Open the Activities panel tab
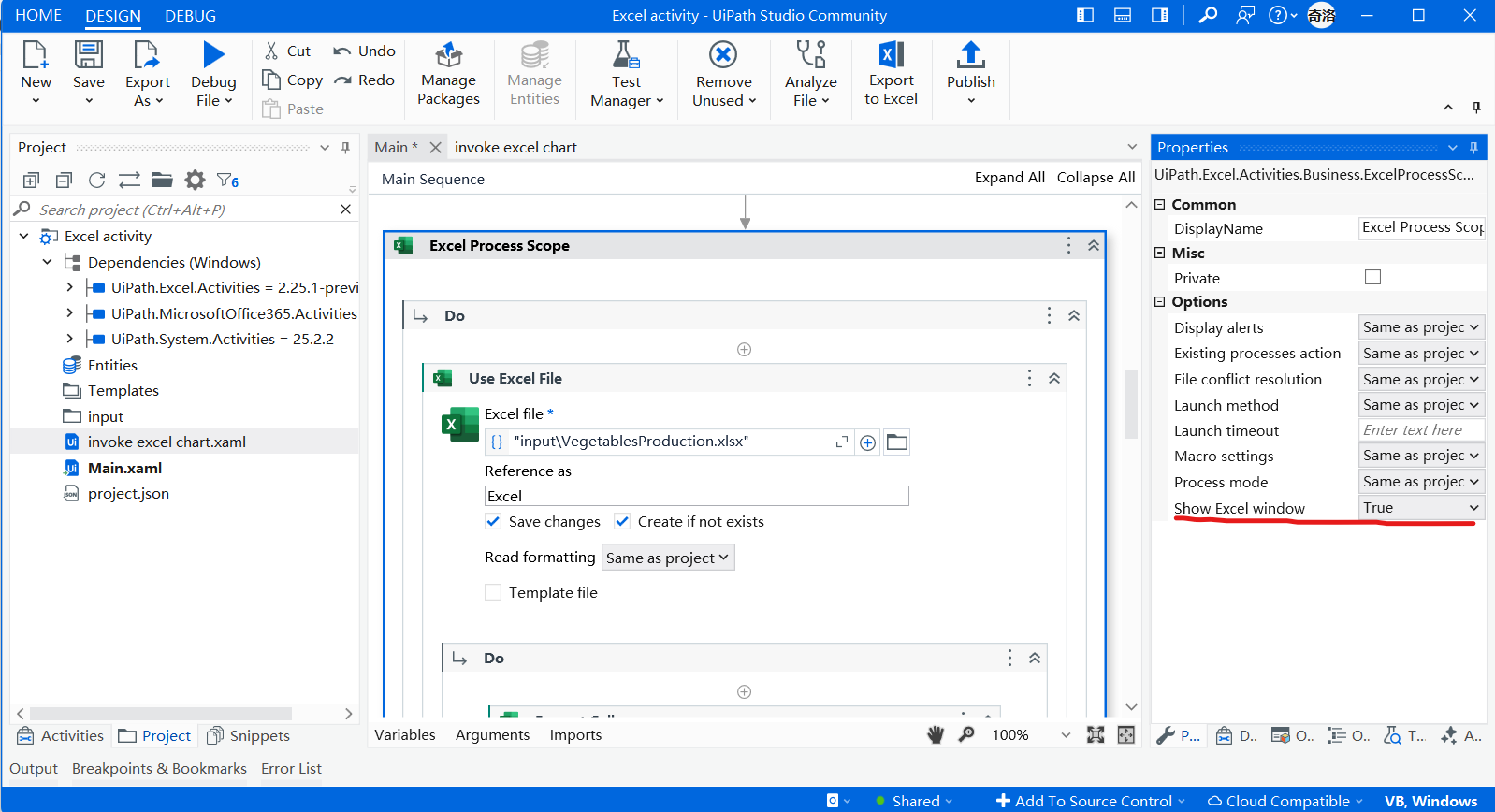The width and height of the screenshot is (1495, 812). (x=61, y=736)
